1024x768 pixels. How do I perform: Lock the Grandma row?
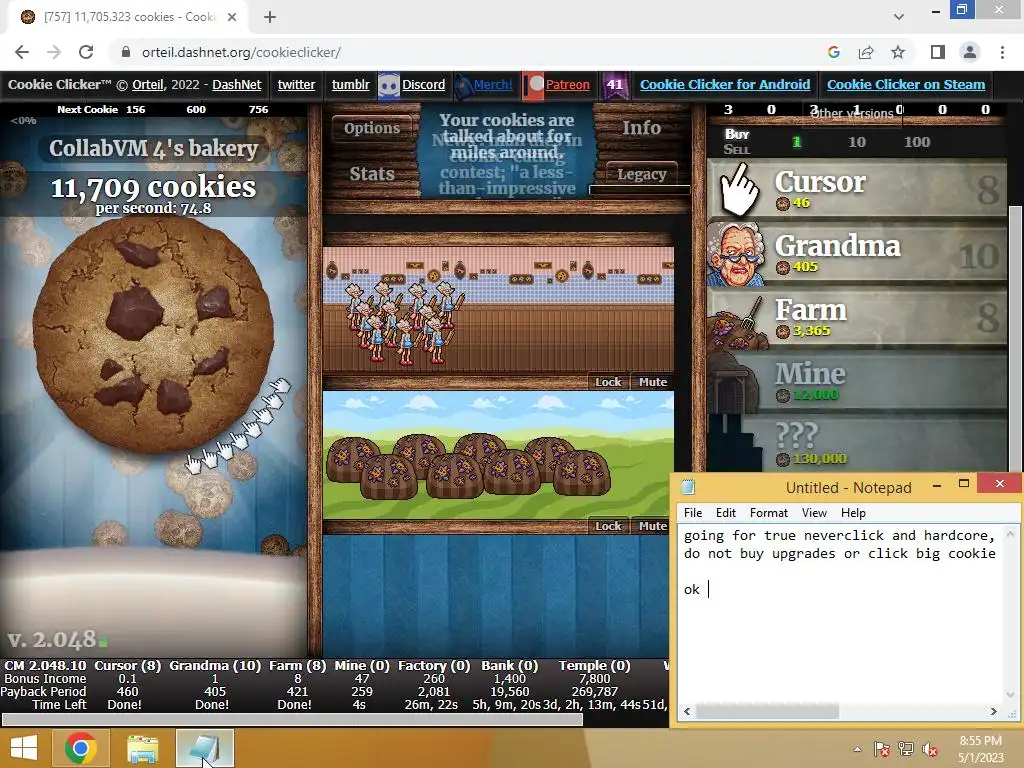pos(608,382)
